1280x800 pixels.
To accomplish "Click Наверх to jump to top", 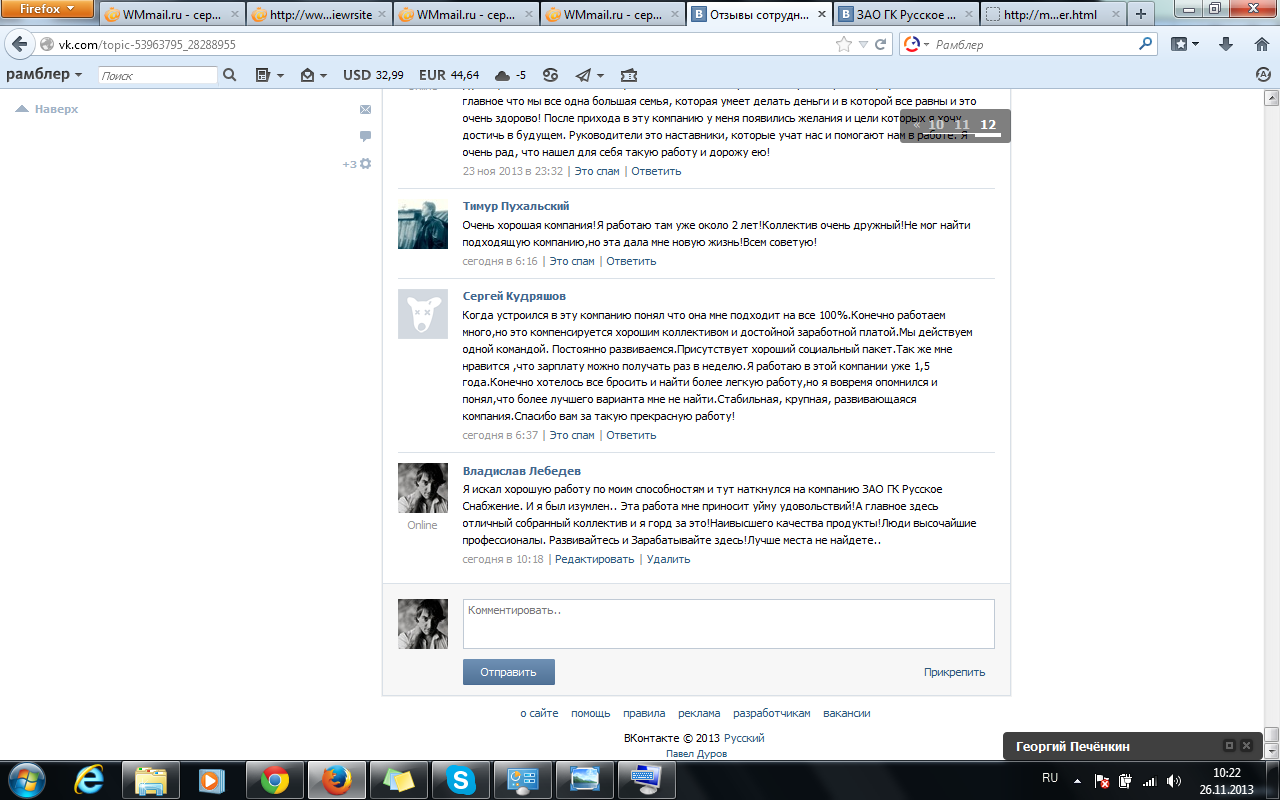I will click(x=47, y=109).
